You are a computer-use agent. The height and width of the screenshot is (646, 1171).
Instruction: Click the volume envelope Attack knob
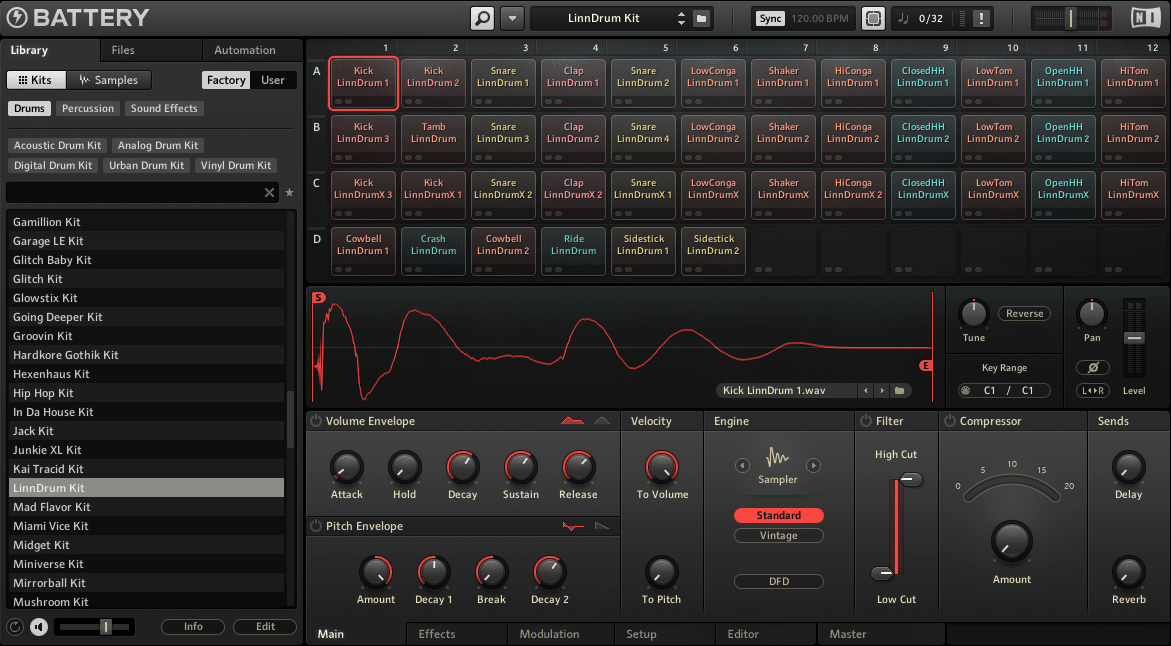click(x=347, y=468)
